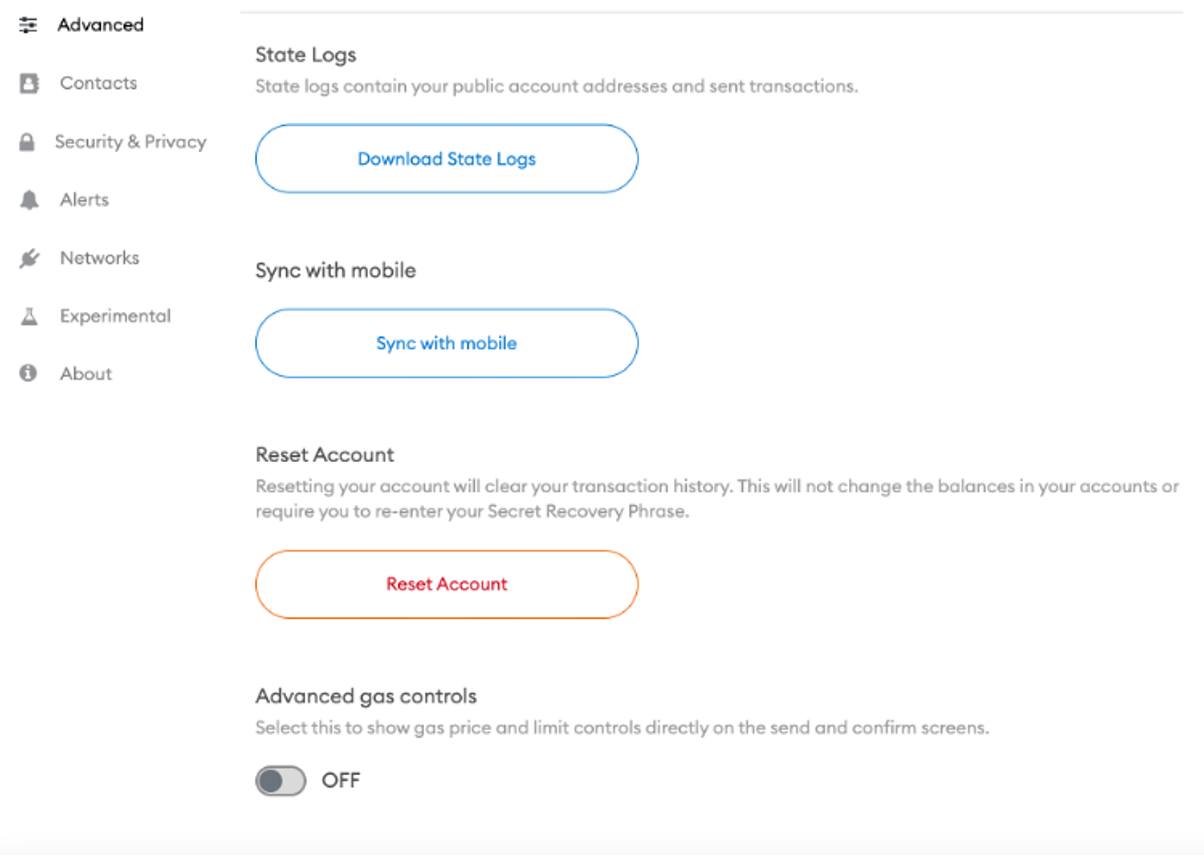
Task: Click the OFF label beside the gas toggle
Action: 340,781
